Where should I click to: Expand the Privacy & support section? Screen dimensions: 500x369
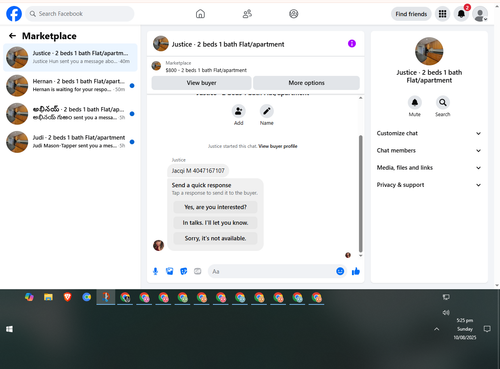(x=429, y=185)
